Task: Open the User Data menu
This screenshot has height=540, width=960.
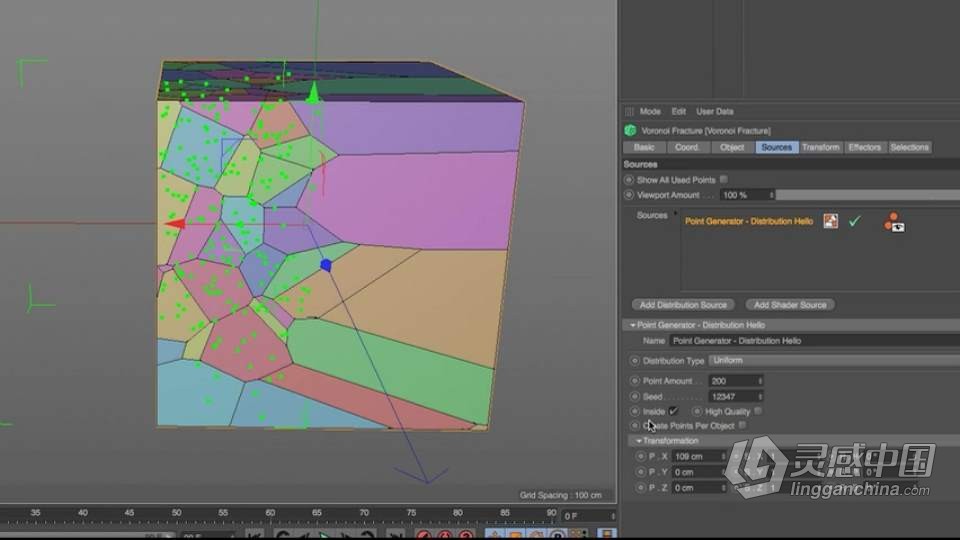Action: 715,112
